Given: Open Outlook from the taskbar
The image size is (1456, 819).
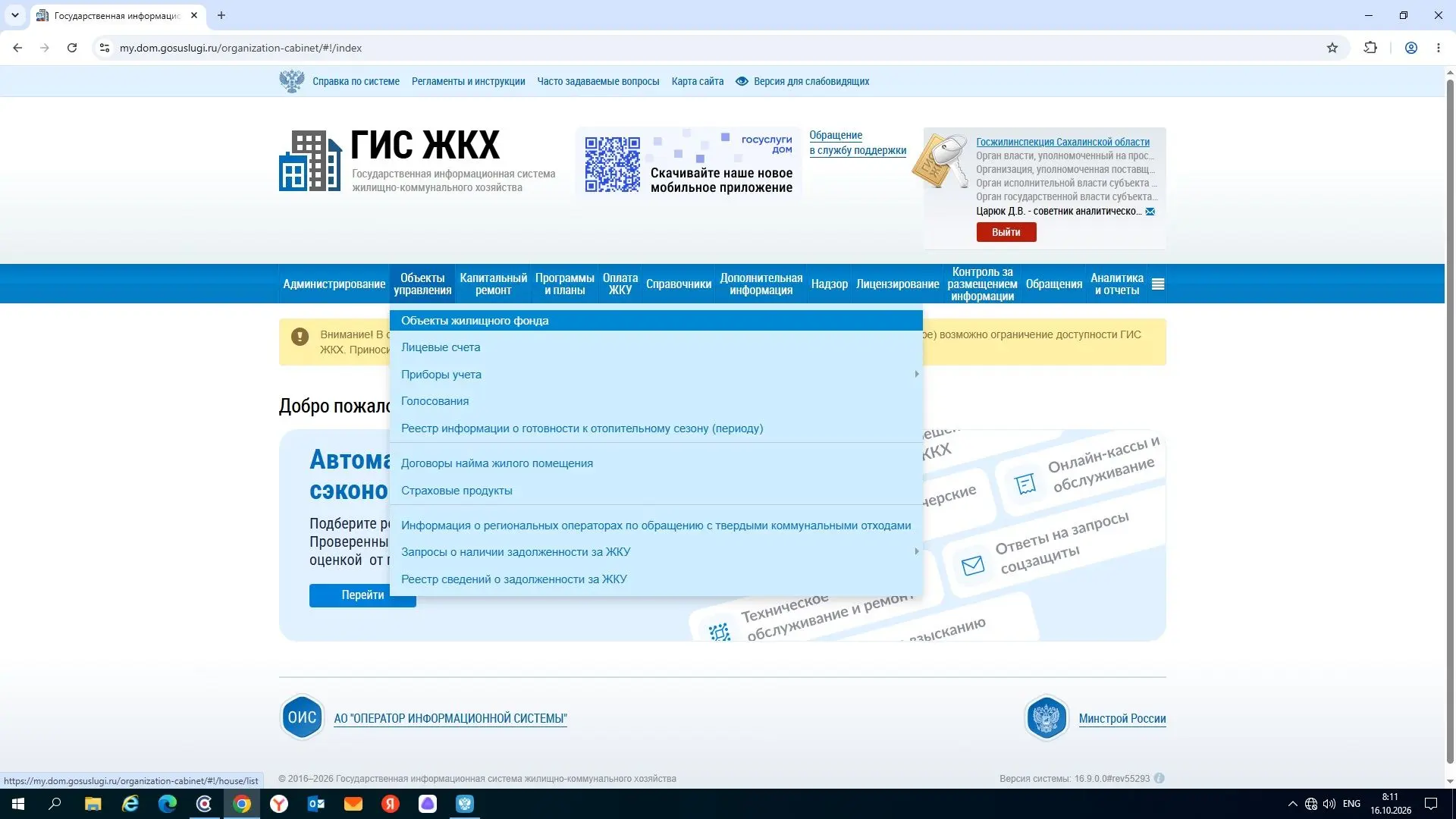Looking at the screenshot, I should coord(316,804).
